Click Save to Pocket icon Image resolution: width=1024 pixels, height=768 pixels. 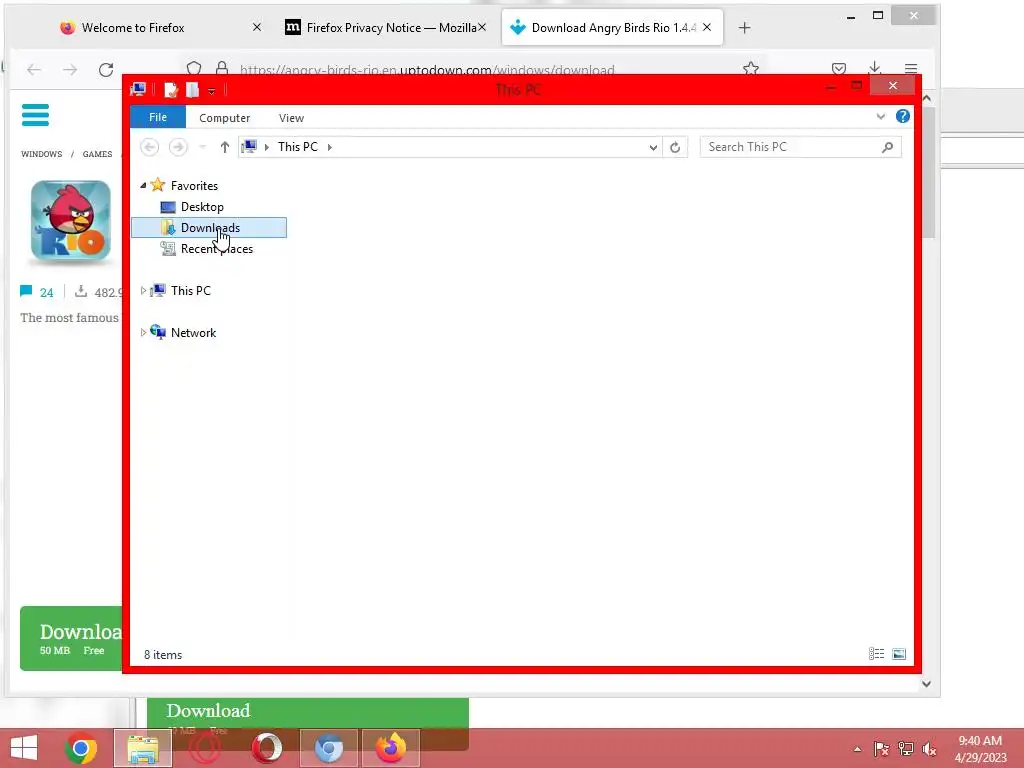[x=839, y=68]
